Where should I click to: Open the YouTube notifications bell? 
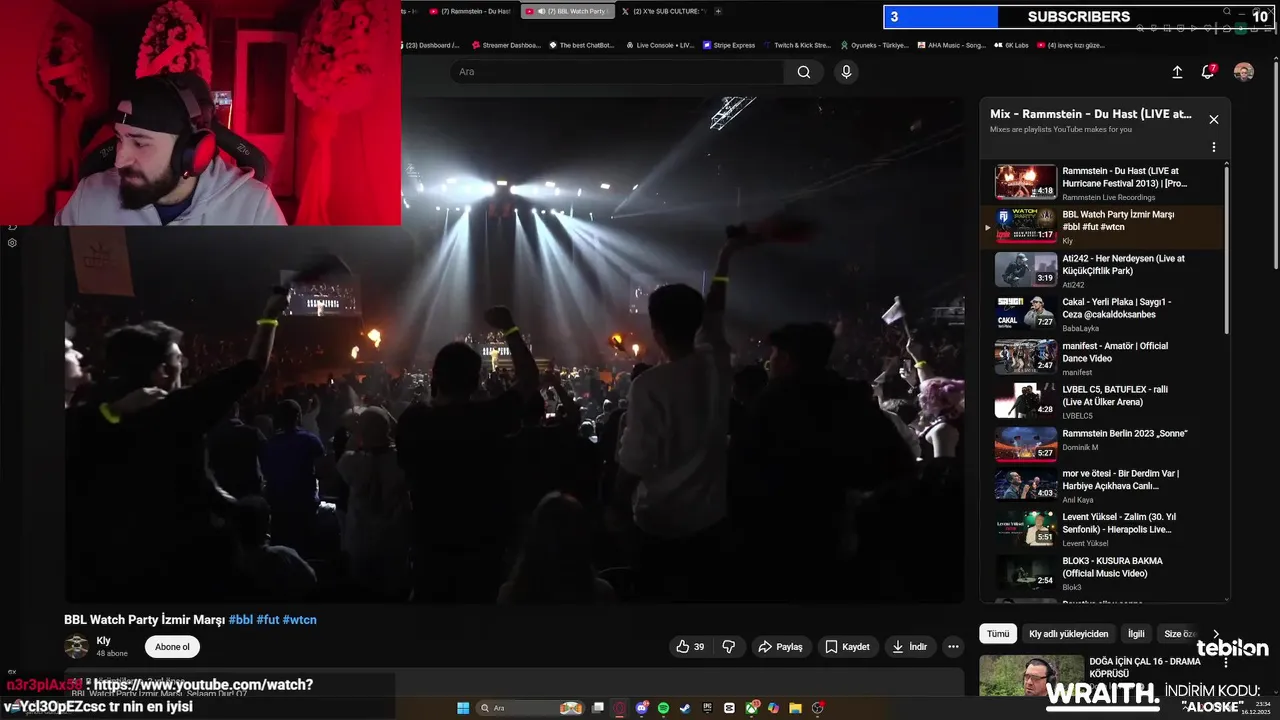click(1208, 72)
